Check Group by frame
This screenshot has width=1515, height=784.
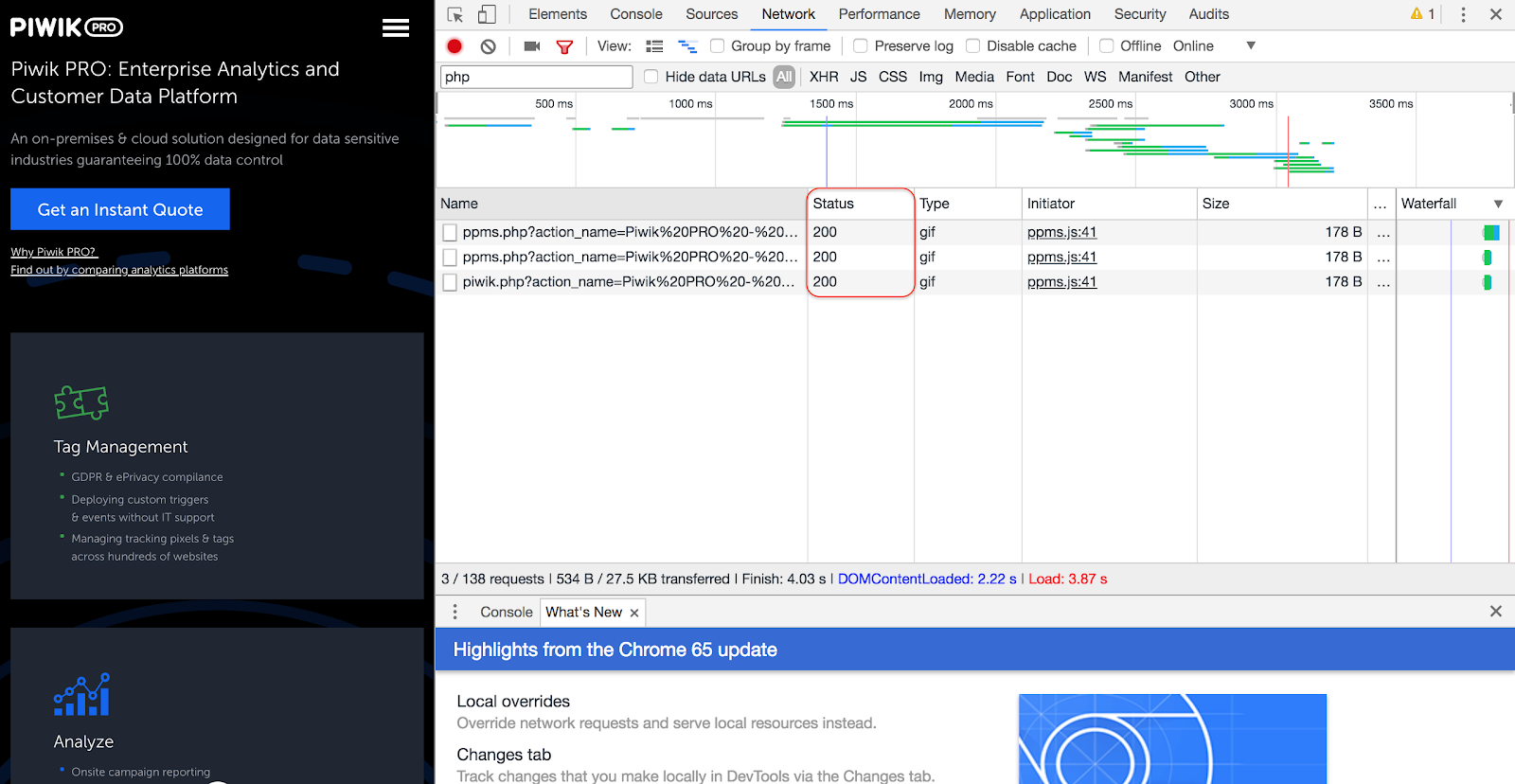pos(718,45)
